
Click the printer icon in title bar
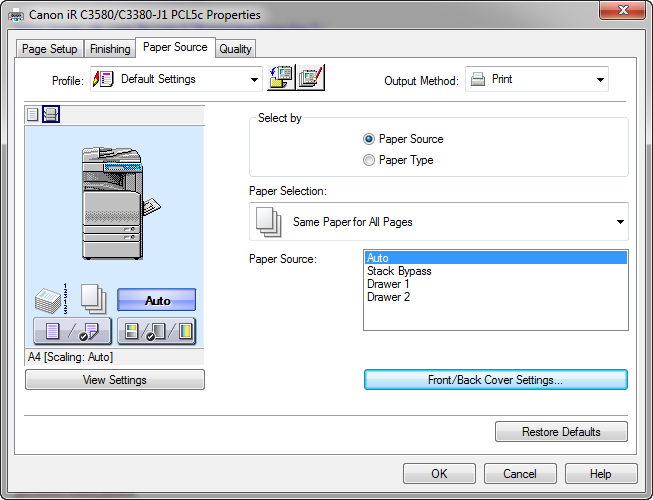pyautogui.click(x=16, y=16)
